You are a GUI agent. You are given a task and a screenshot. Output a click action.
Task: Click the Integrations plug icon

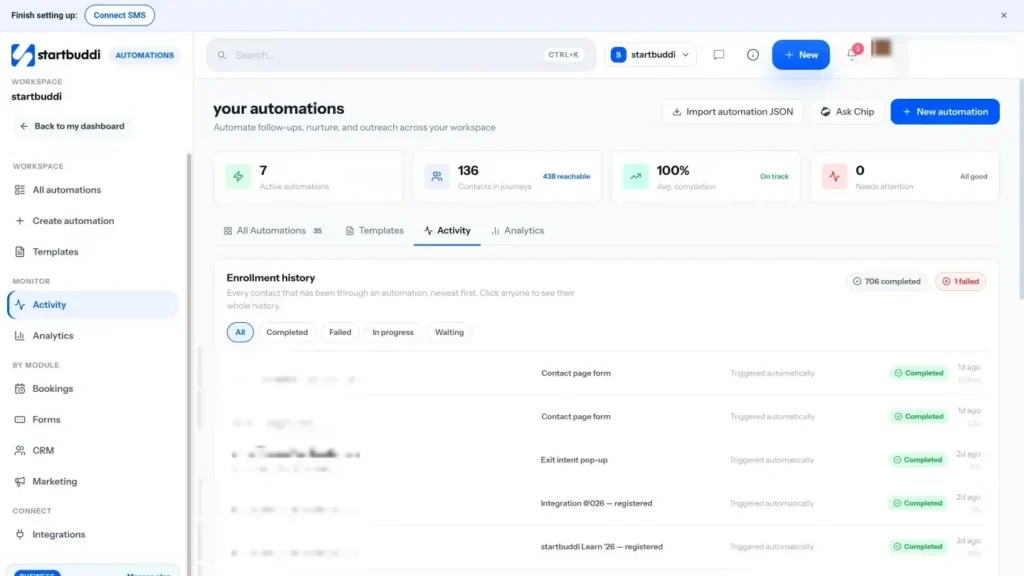pos(20,534)
